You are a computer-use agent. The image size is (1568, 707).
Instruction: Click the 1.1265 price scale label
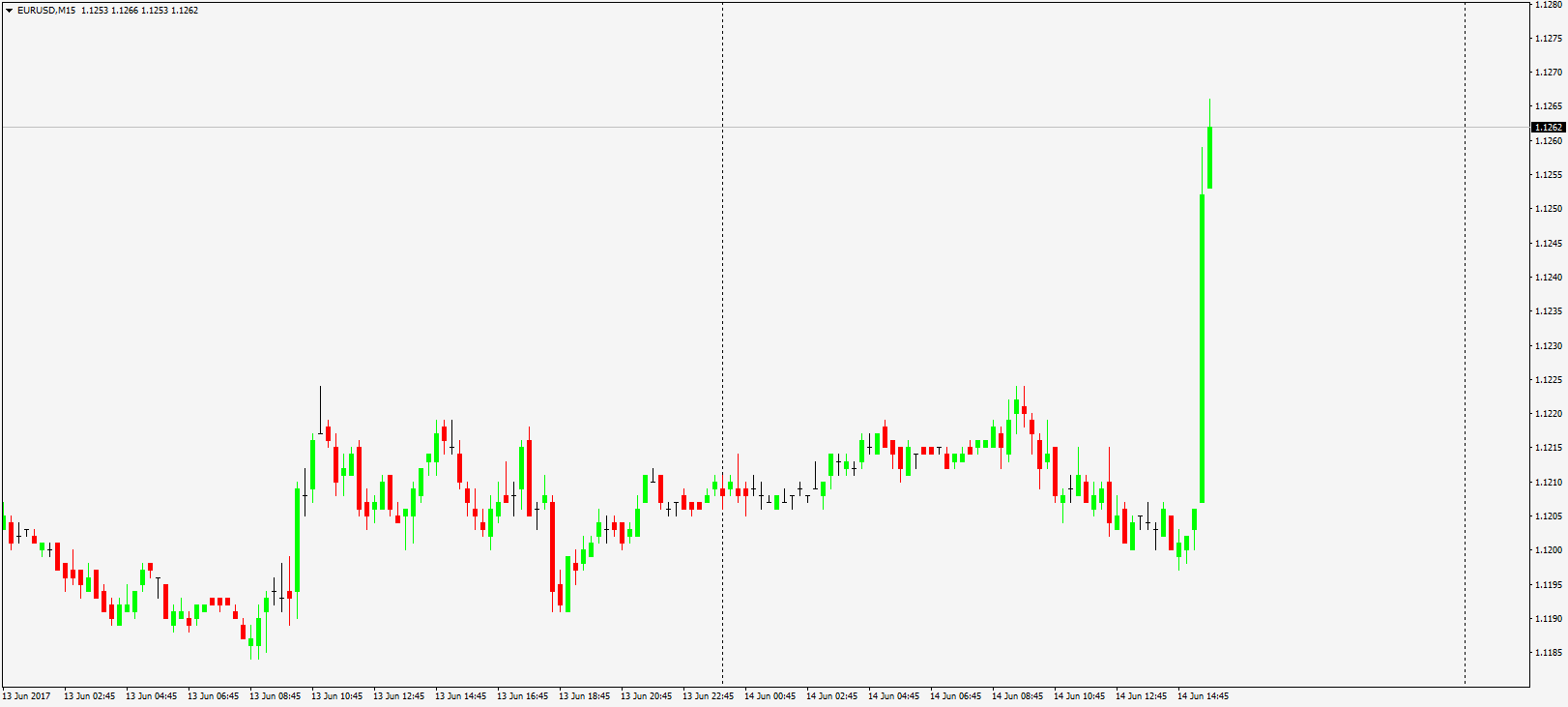pyautogui.click(x=1549, y=106)
